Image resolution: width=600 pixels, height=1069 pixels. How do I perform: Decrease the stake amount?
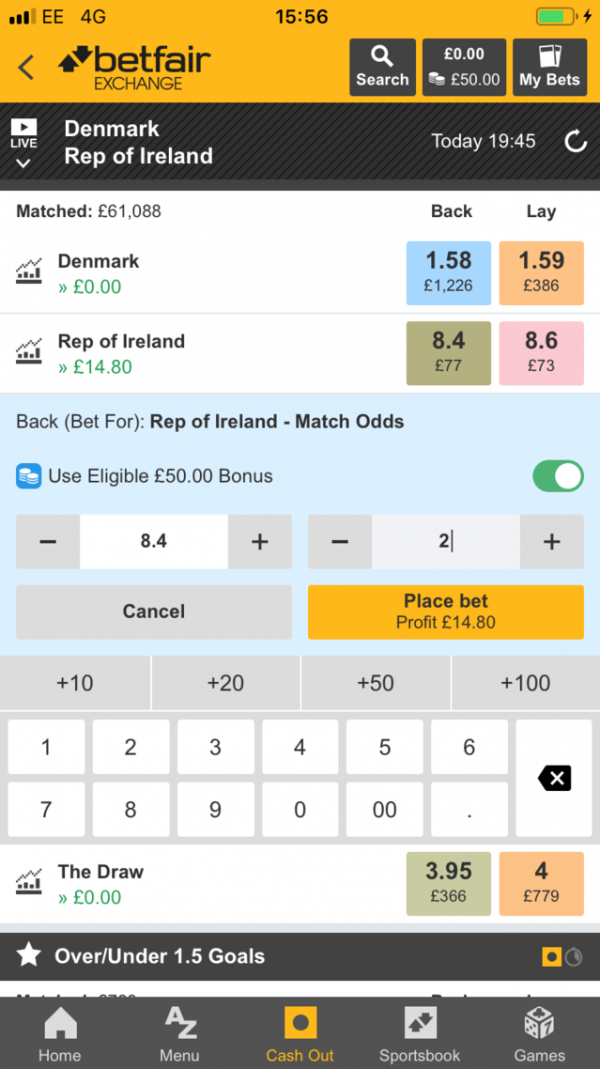pyautogui.click(x=340, y=541)
